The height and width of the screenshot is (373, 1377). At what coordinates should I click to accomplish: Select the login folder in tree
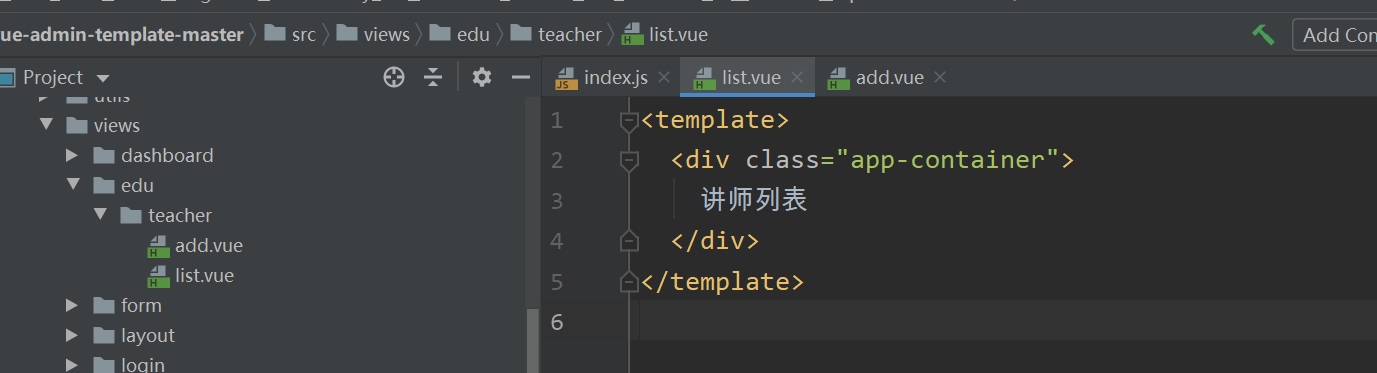[129, 365]
